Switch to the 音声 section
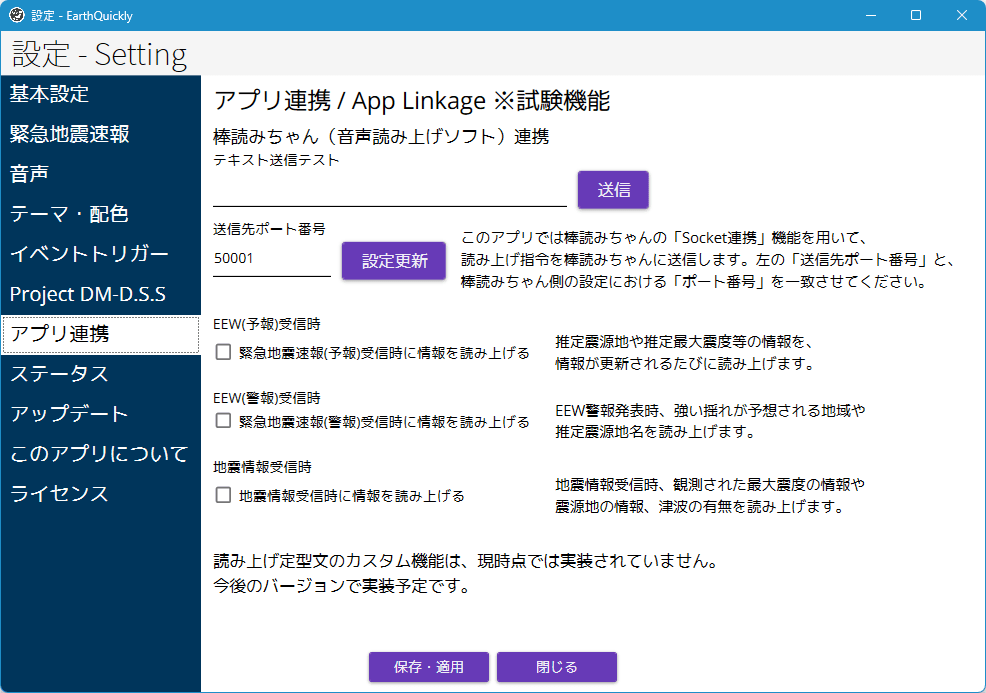Screen dimensions: 986x693 (x=101, y=174)
